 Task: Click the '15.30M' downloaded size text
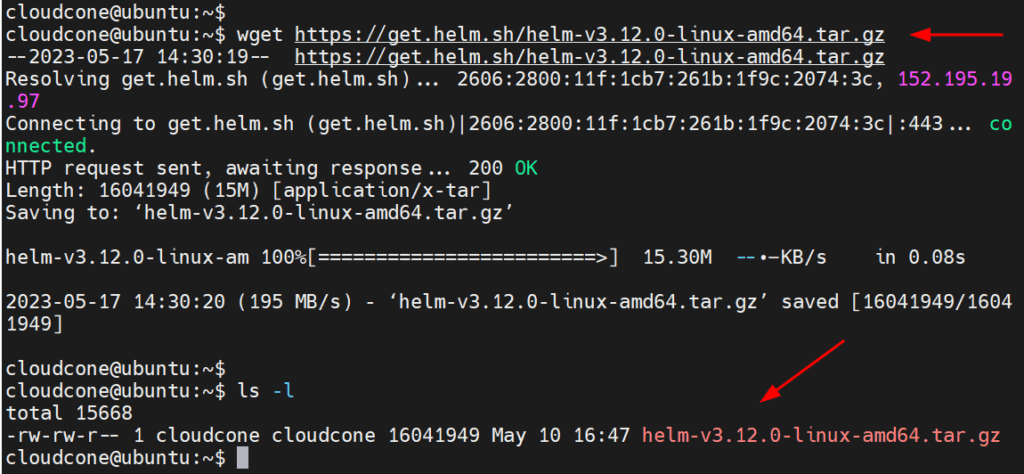coord(677,257)
